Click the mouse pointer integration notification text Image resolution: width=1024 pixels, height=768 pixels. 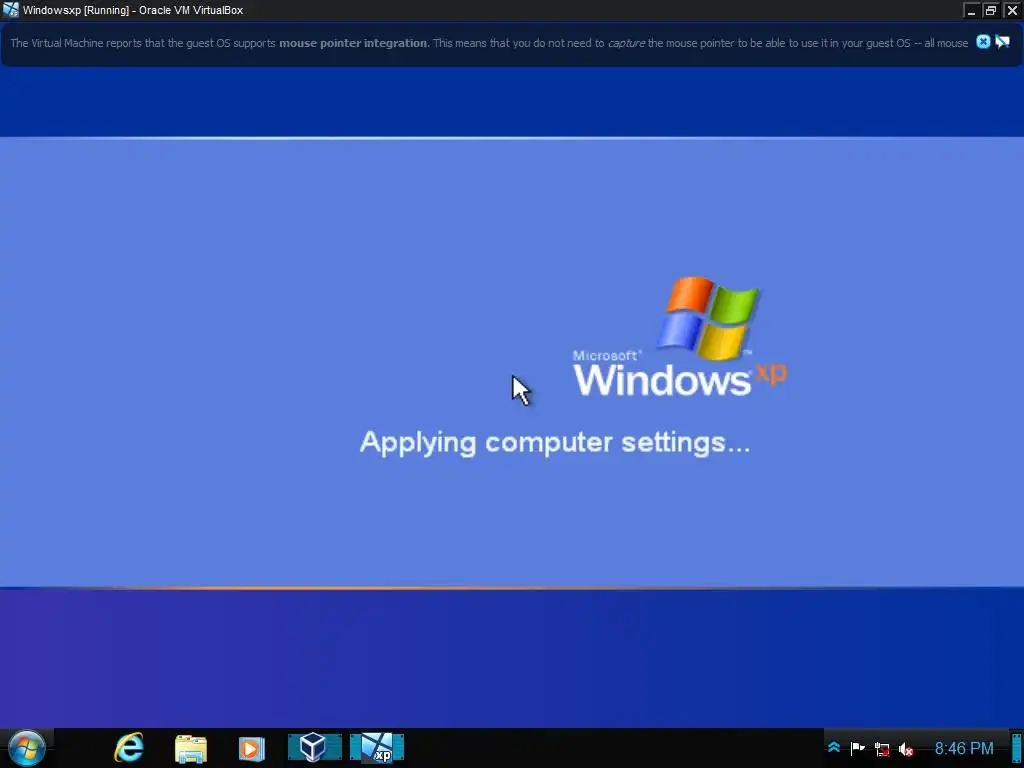(x=489, y=43)
